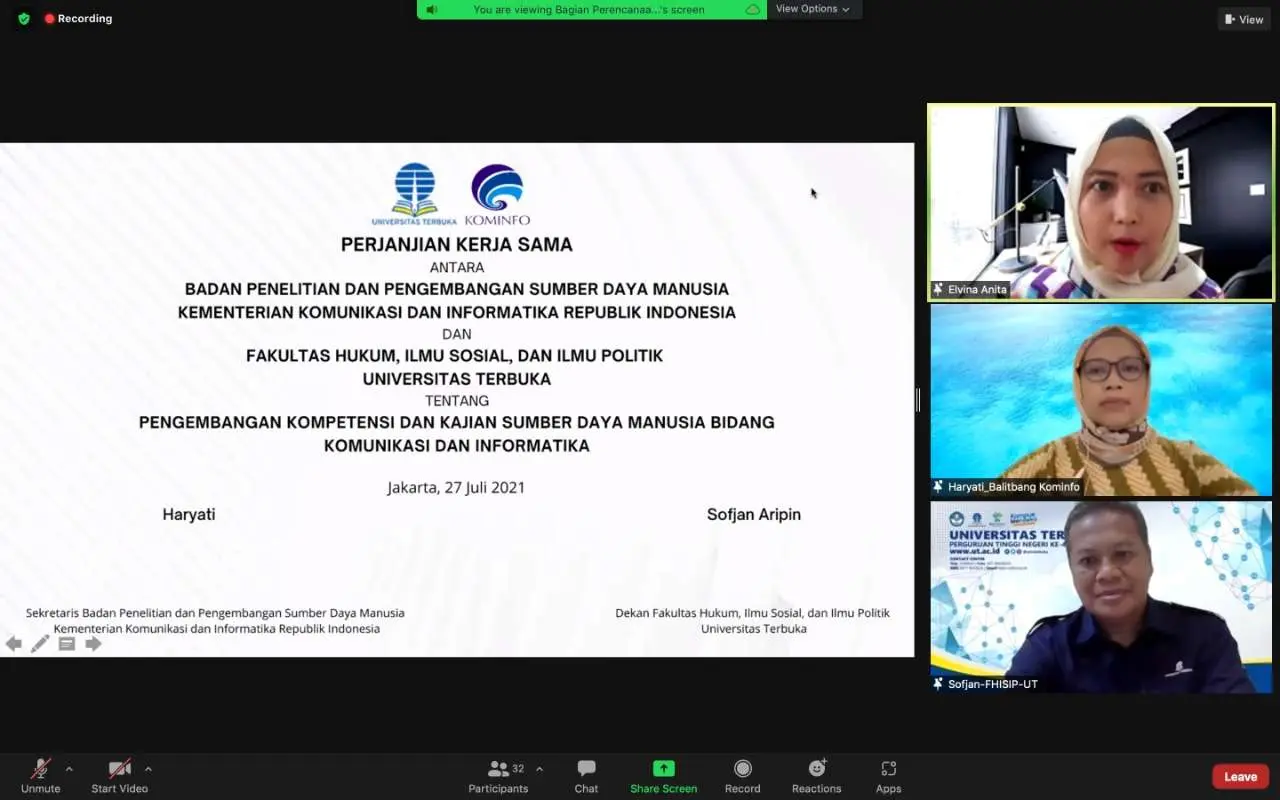Screen dimensions: 1280x800
Task: Open the slide subtitles/menu icon
Action: [67, 644]
